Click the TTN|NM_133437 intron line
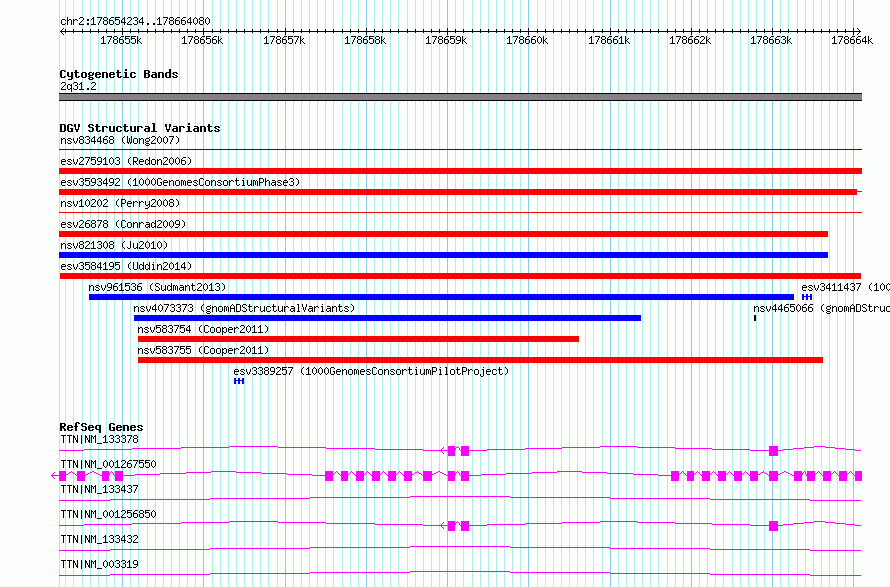The width and height of the screenshot is (890, 587). (460, 500)
